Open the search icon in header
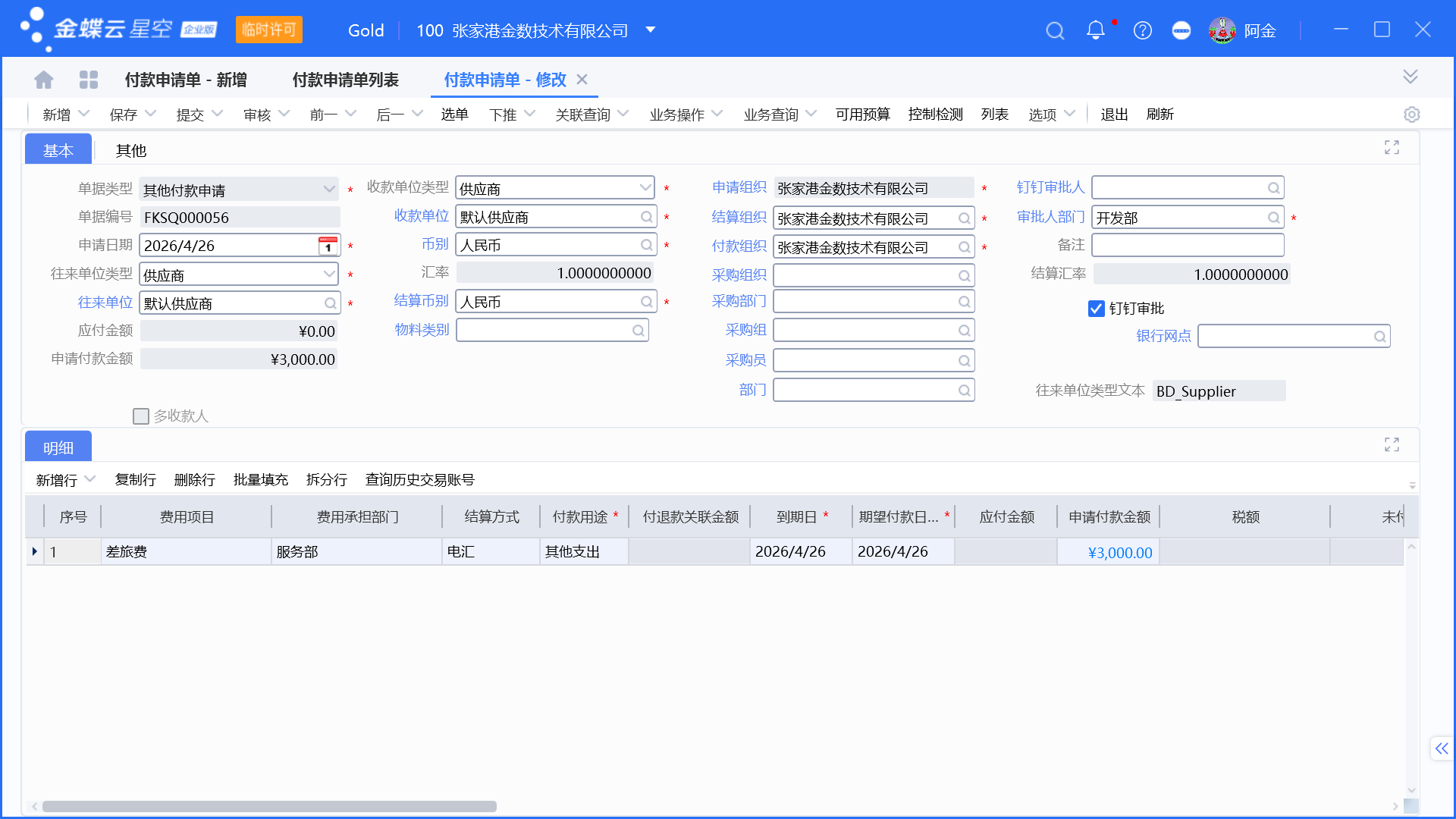This screenshot has width=1456, height=819. click(x=1055, y=30)
